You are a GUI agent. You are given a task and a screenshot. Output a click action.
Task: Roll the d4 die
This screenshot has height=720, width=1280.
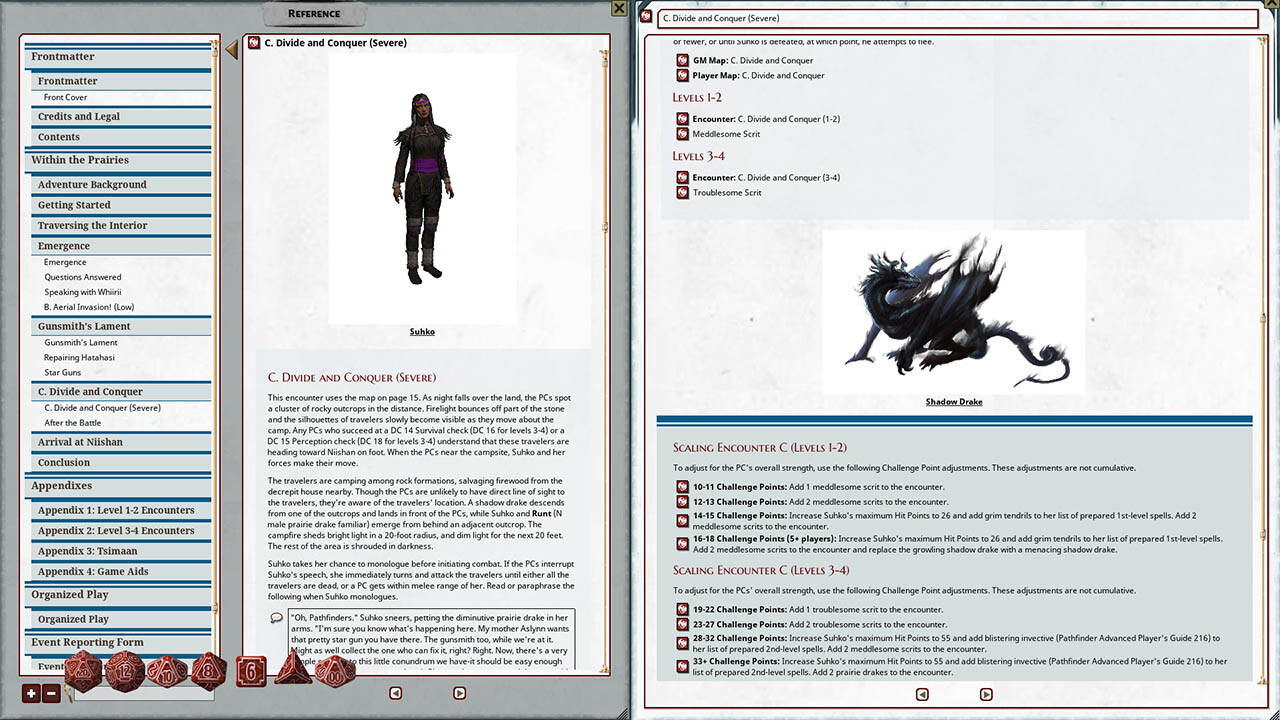[291, 670]
